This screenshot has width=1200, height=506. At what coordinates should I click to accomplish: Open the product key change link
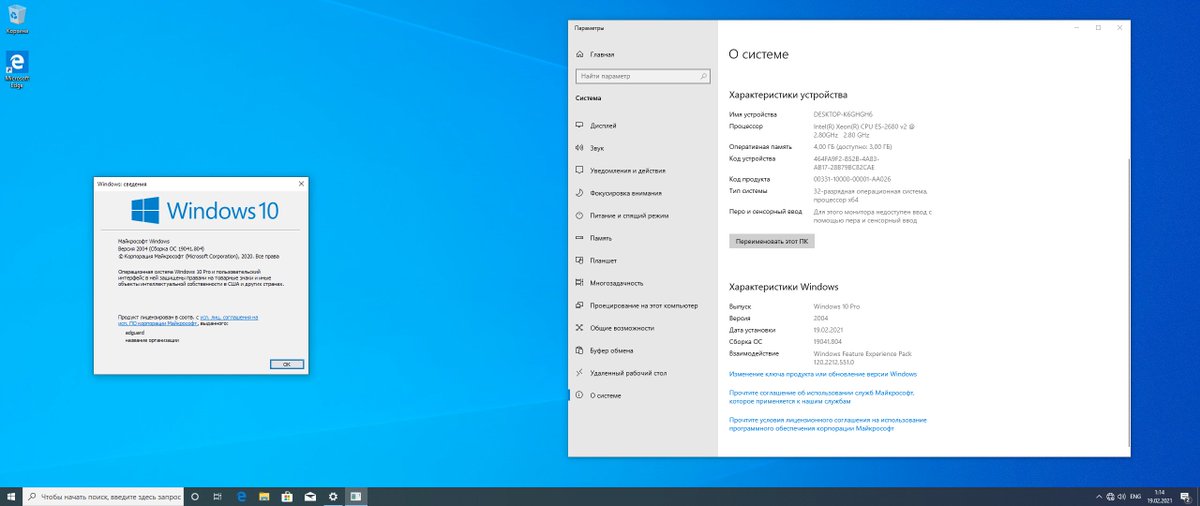point(823,374)
